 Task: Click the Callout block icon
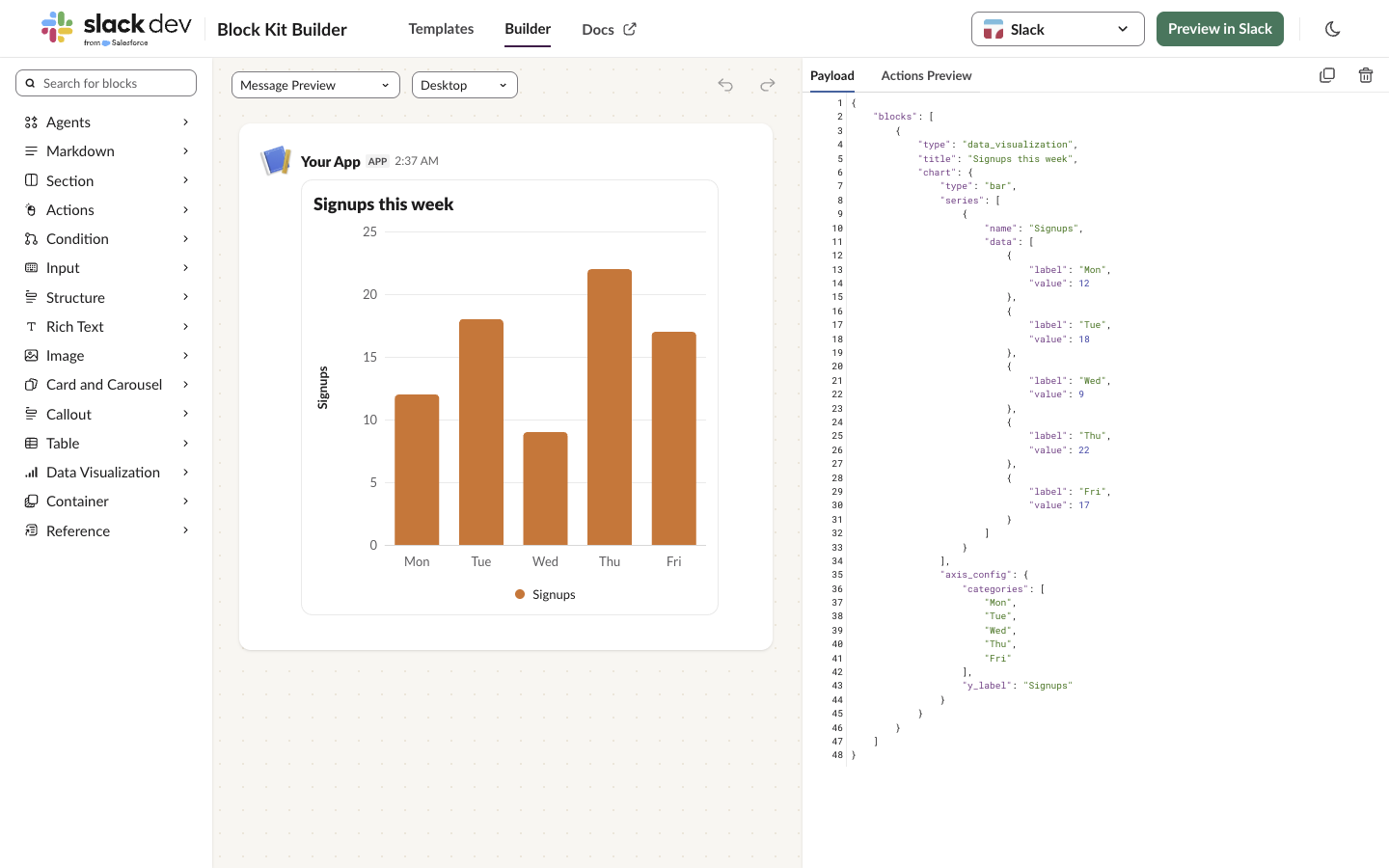click(x=31, y=414)
